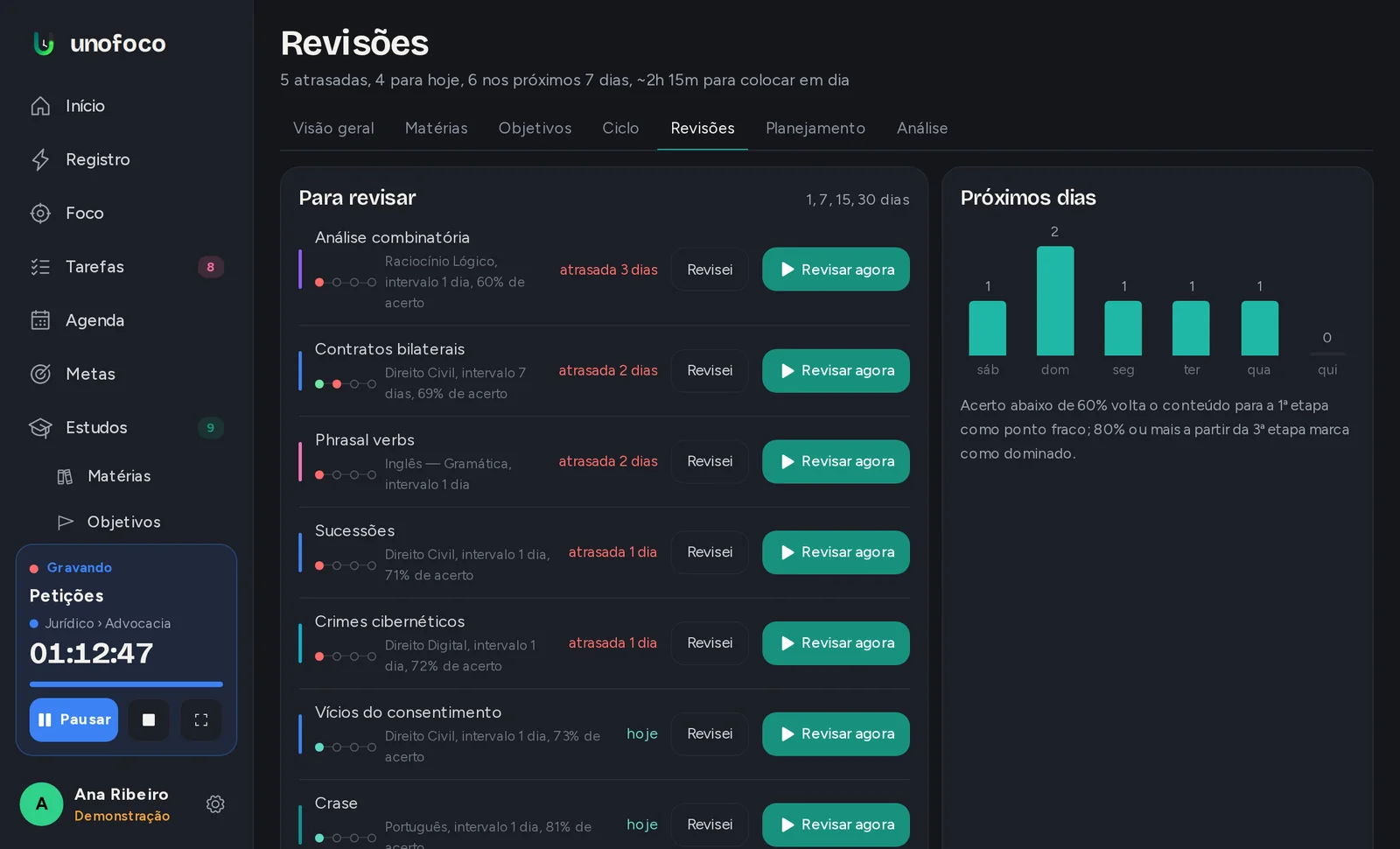1400x849 pixels.
Task: Open Início via the home icon
Action: (40, 106)
